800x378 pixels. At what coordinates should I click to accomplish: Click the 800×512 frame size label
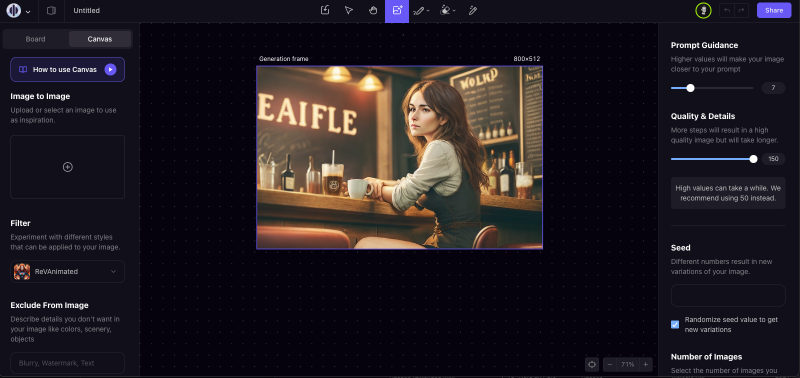pyautogui.click(x=527, y=59)
